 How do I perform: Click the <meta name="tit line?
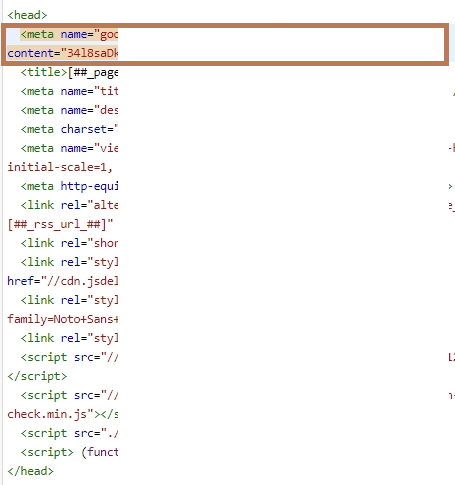pyautogui.click(x=69, y=91)
